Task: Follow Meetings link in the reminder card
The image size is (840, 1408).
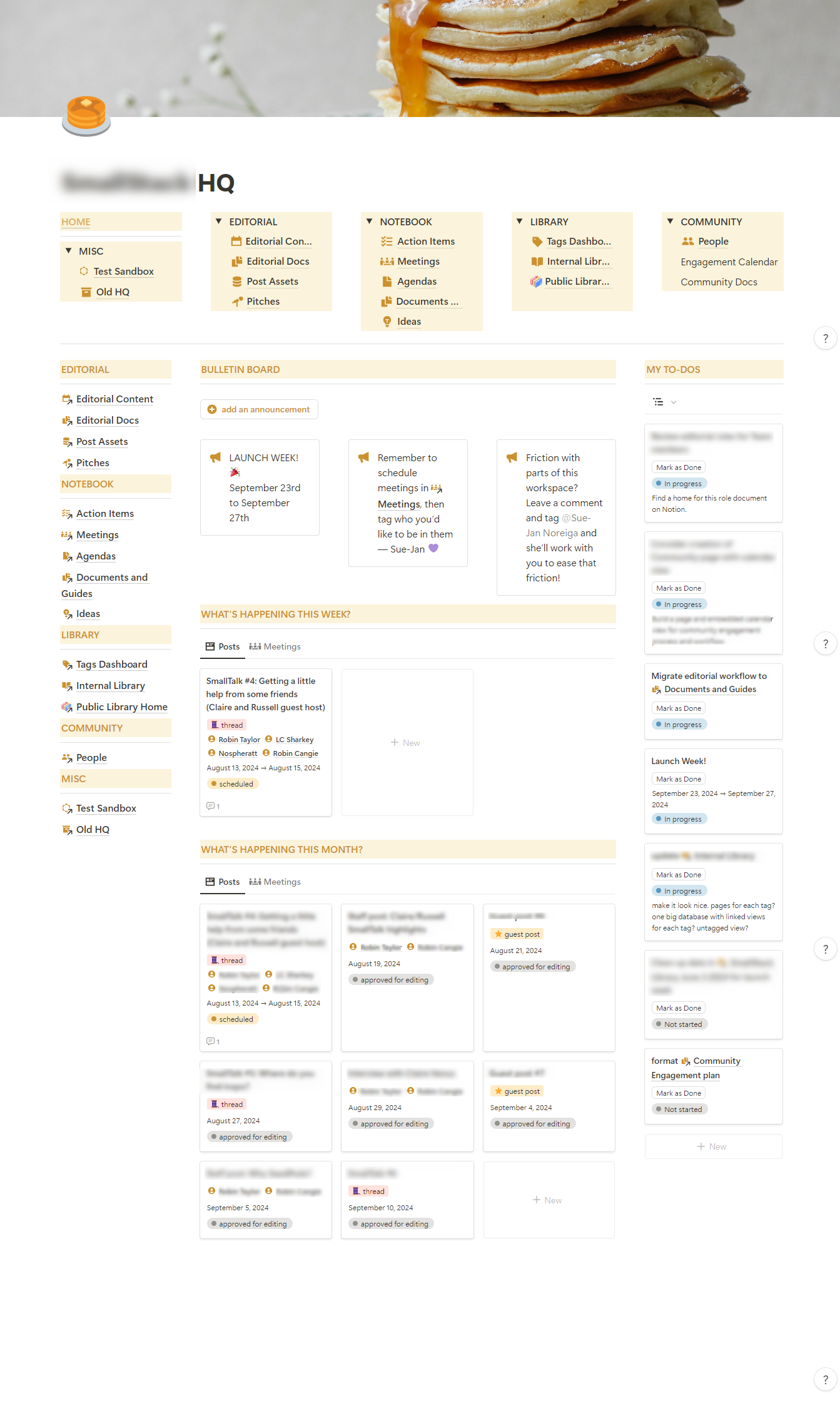Action: 399,504
